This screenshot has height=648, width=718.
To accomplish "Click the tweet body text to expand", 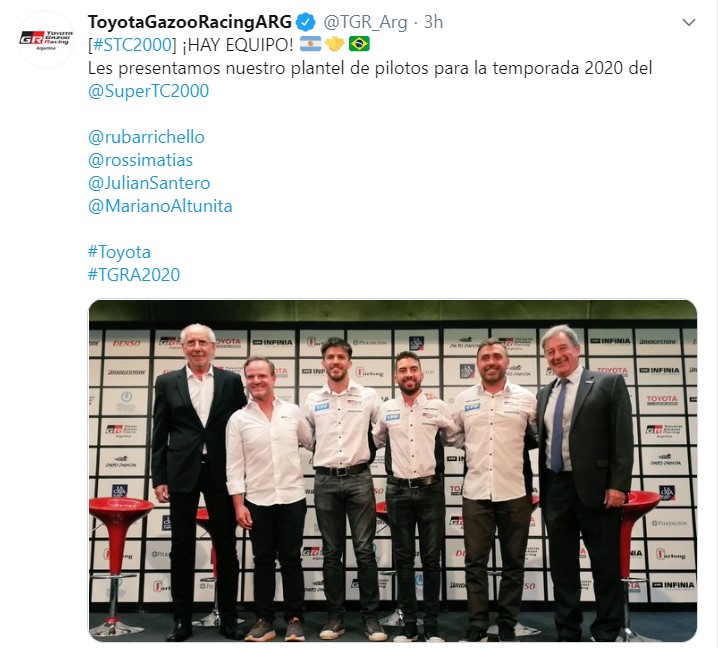I will 370,68.
